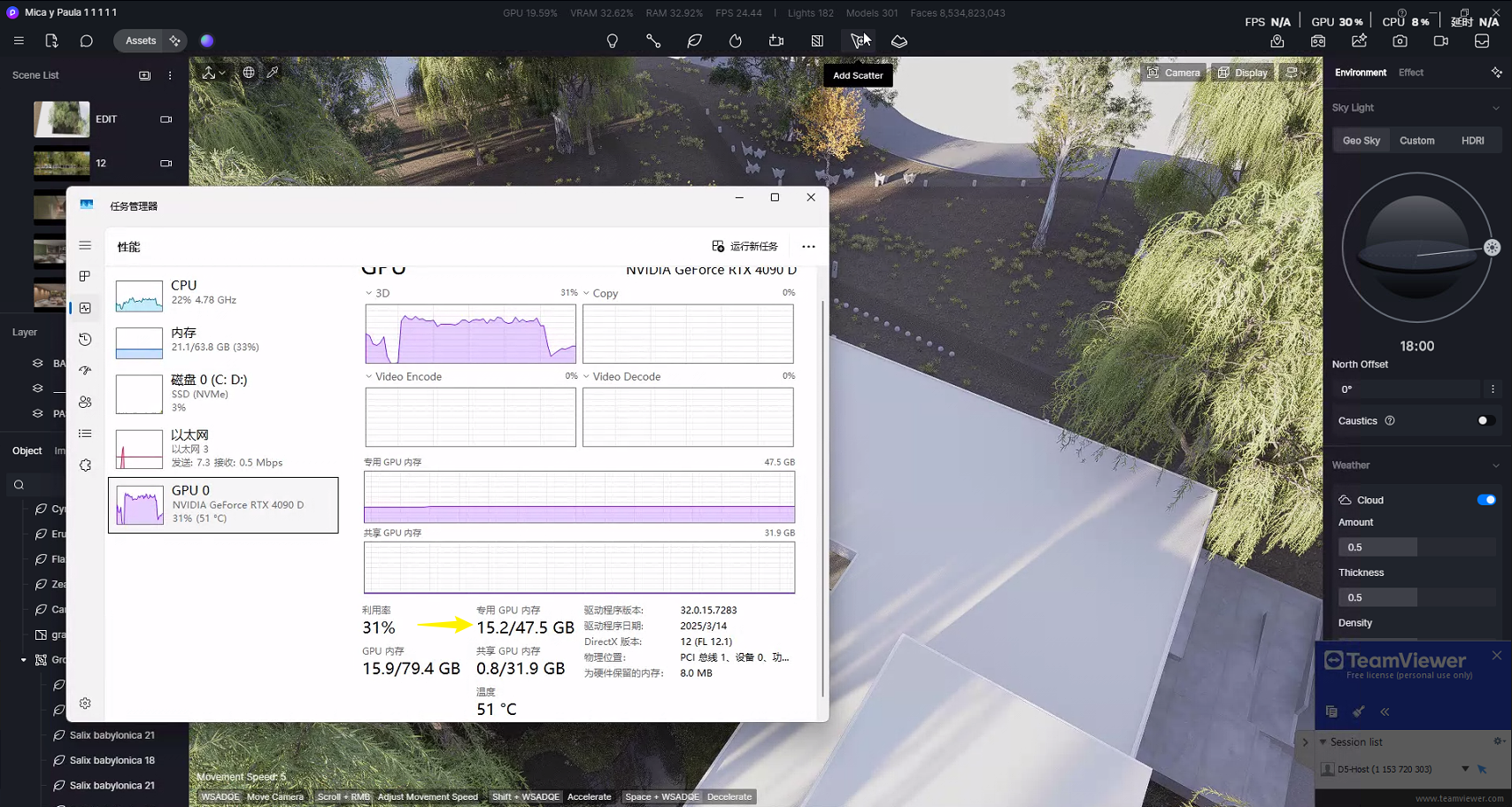
Task: Open the camera switch dropdown in viewport
Action: tap(1297, 73)
